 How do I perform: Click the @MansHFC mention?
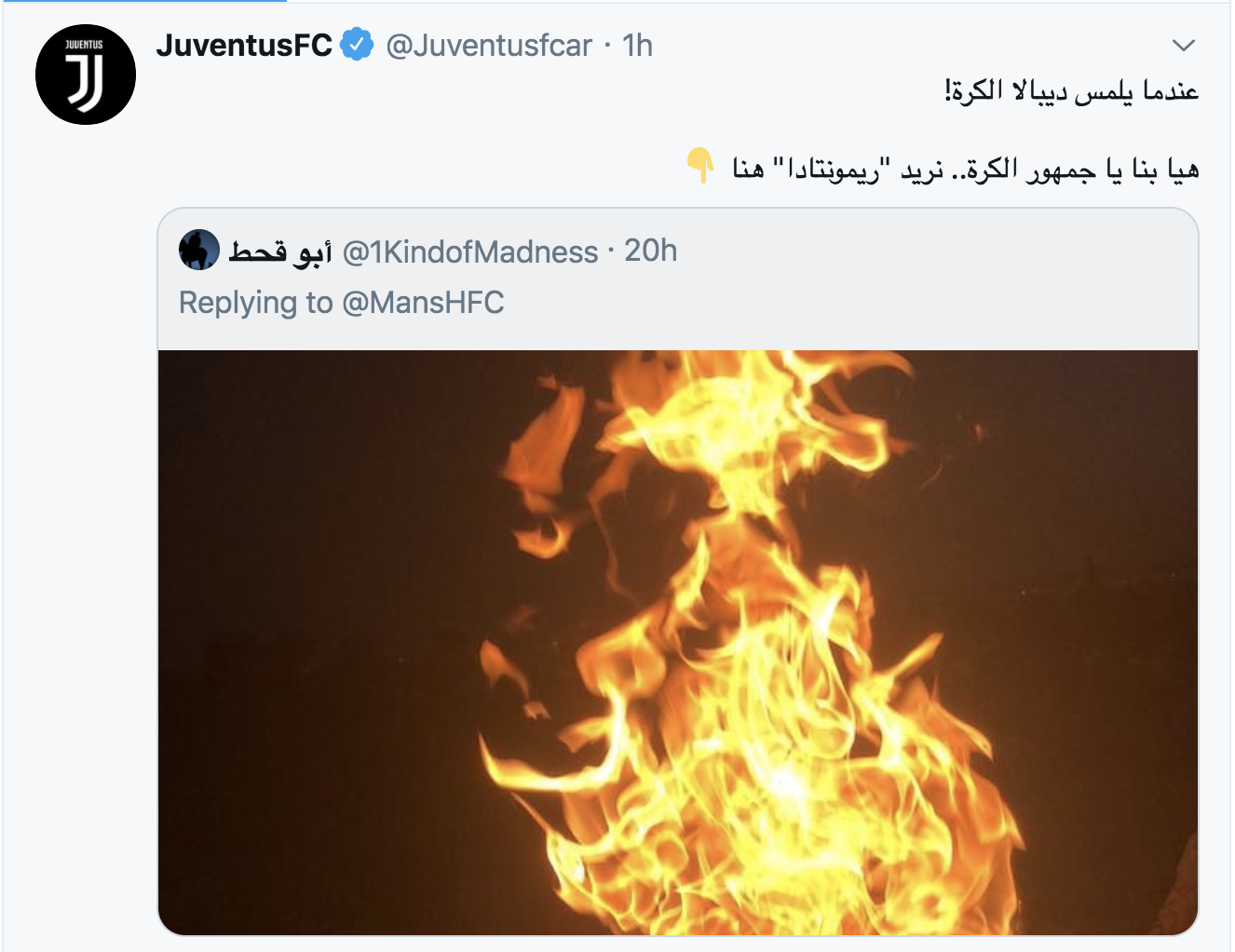pyautogui.click(x=423, y=303)
